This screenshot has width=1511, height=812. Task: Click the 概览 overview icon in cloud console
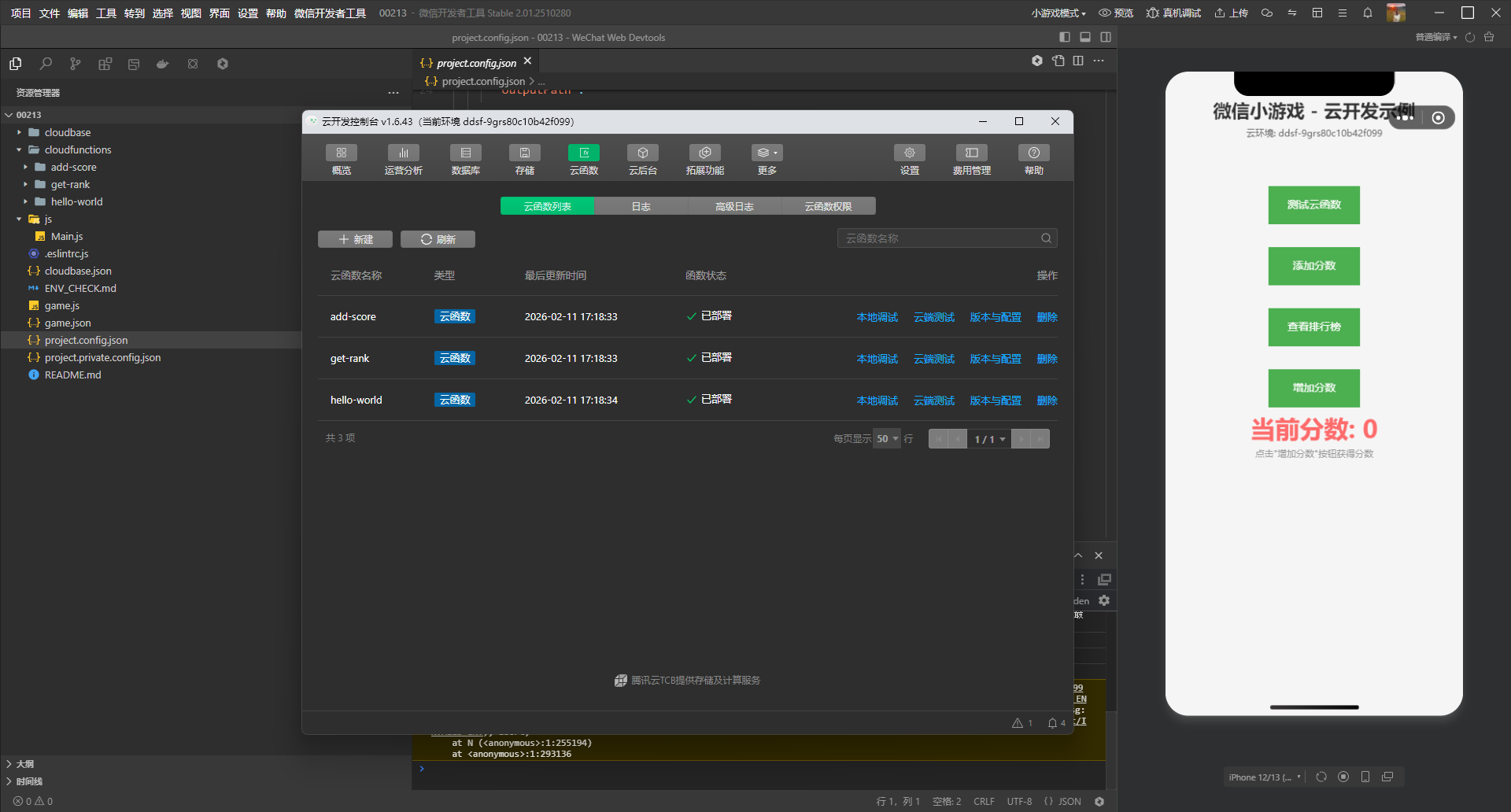click(342, 160)
